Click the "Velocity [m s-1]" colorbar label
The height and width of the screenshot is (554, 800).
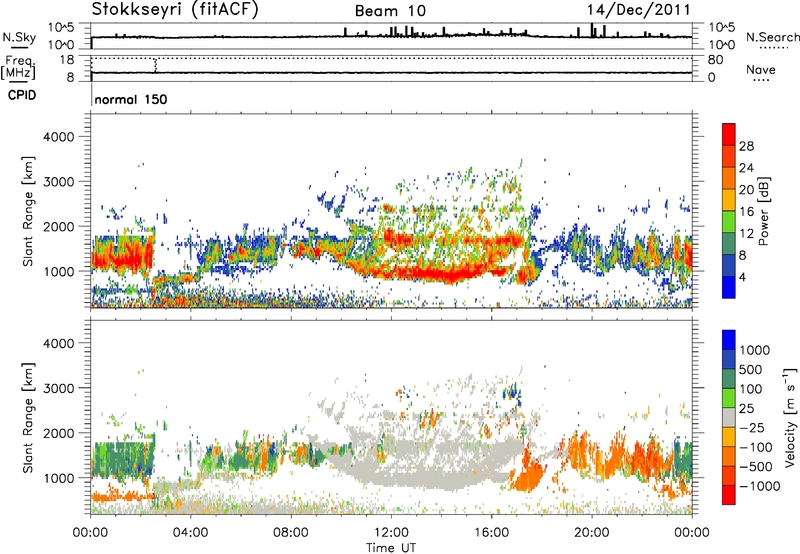(x=790, y=417)
